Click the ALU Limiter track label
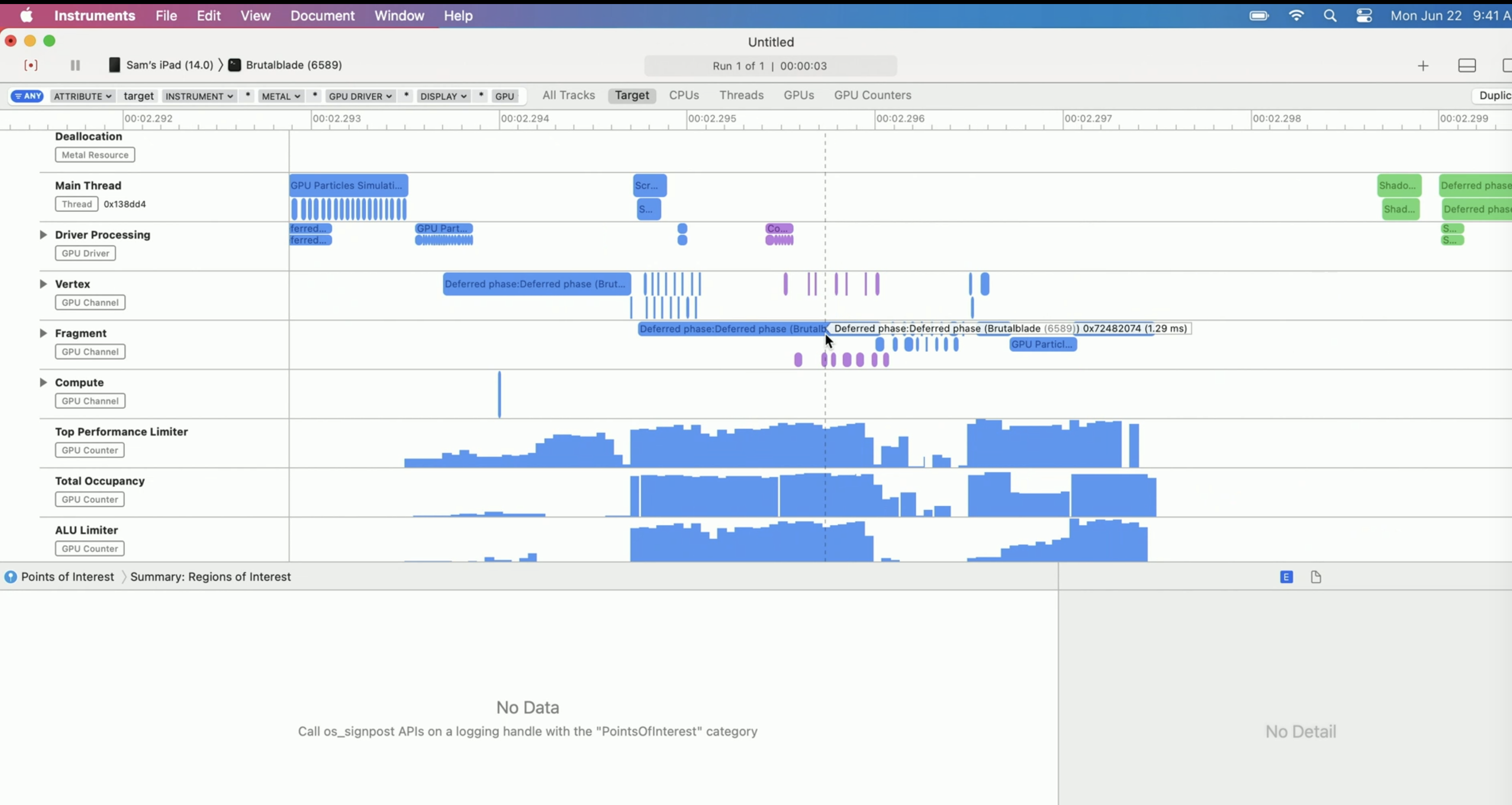The height and width of the screenshot is (805, 1512). [86, 531]
